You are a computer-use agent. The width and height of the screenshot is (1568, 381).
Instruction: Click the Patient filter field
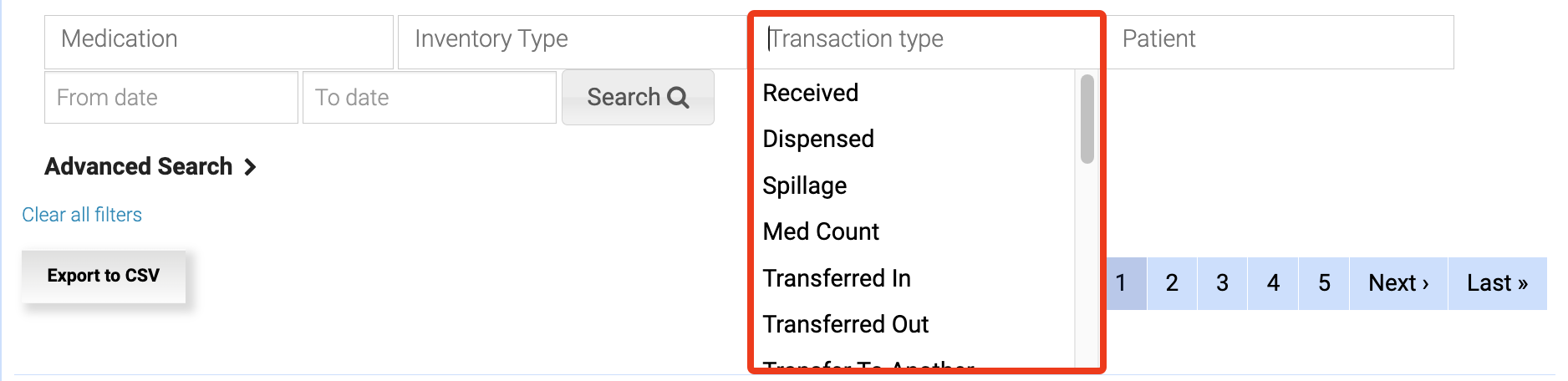click(1279, 39)
